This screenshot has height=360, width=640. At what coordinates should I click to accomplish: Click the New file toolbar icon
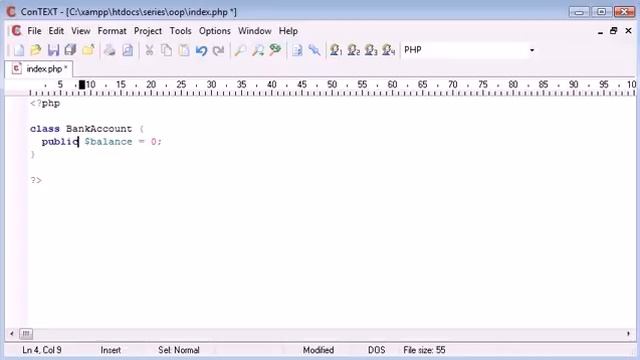click(19, 50)
